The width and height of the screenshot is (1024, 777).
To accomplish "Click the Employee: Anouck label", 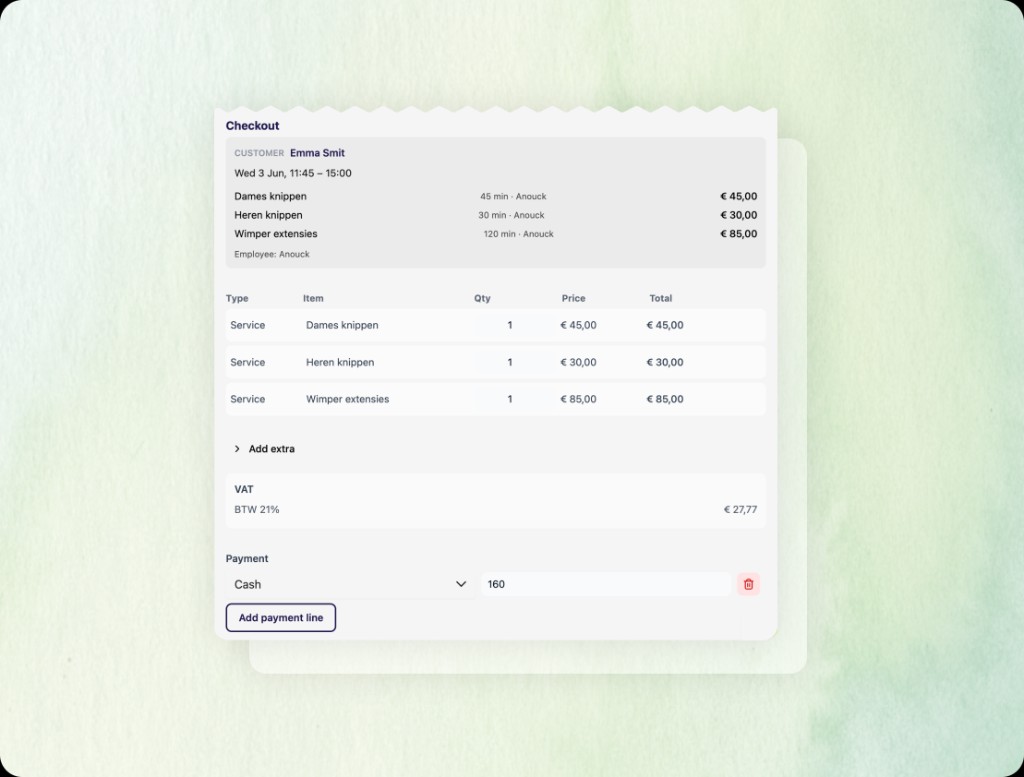I will 272,254.
